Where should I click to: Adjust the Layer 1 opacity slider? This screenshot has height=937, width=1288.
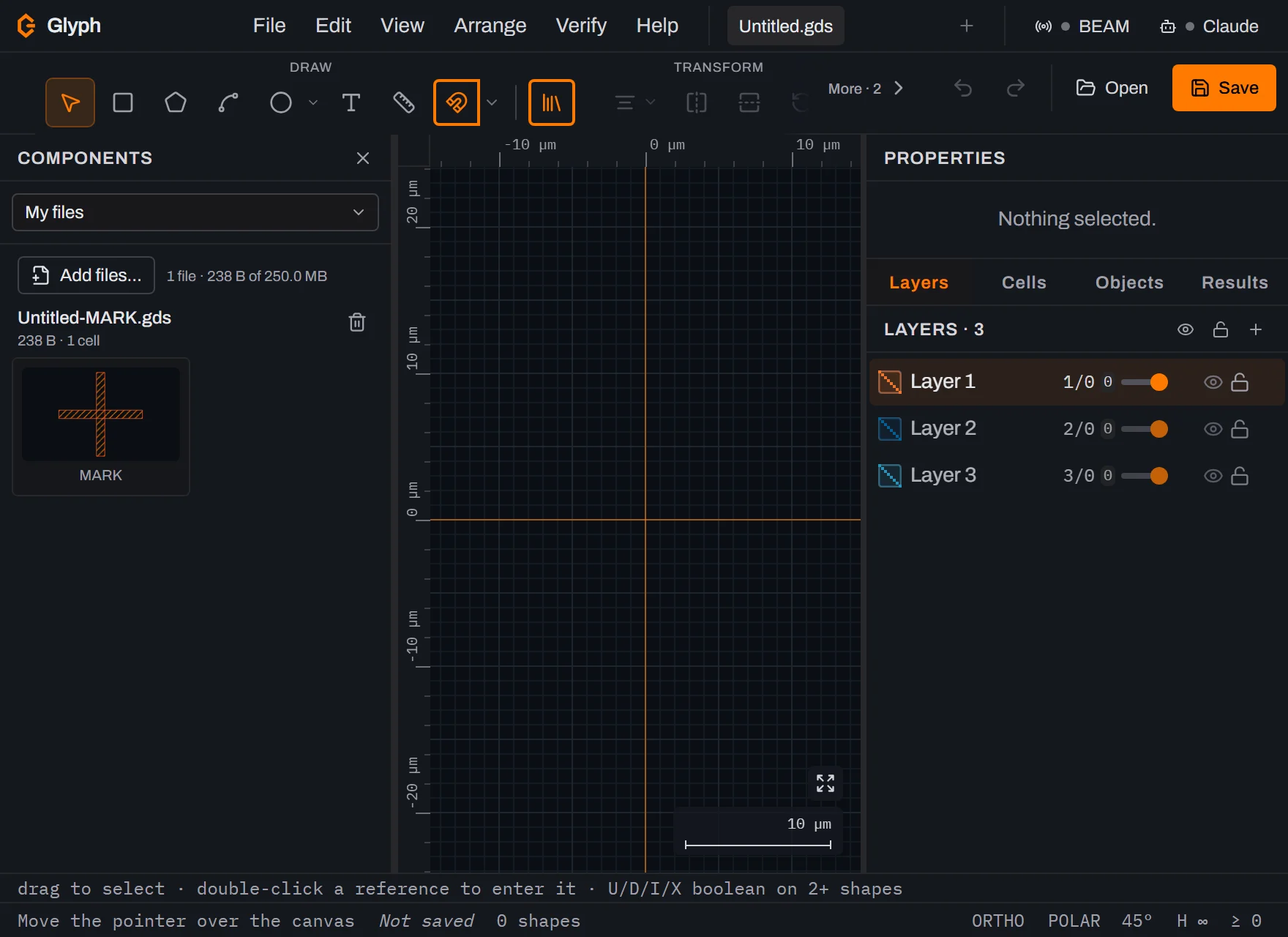1144,382
